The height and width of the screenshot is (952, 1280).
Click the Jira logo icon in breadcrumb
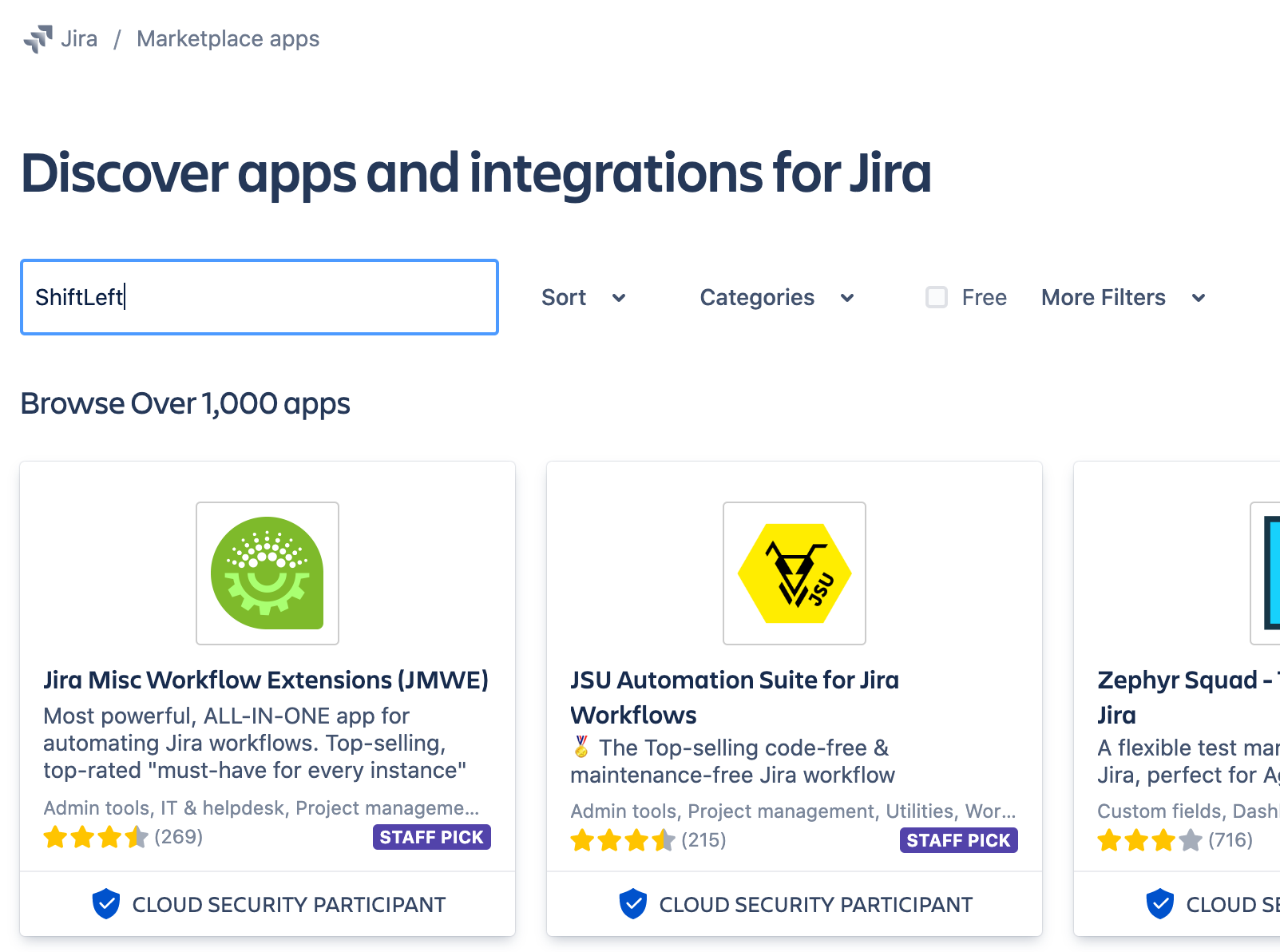(38, 39)
